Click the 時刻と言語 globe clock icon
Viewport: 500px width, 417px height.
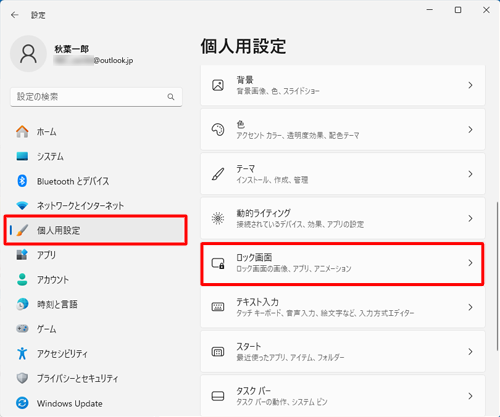pos(22,304)
